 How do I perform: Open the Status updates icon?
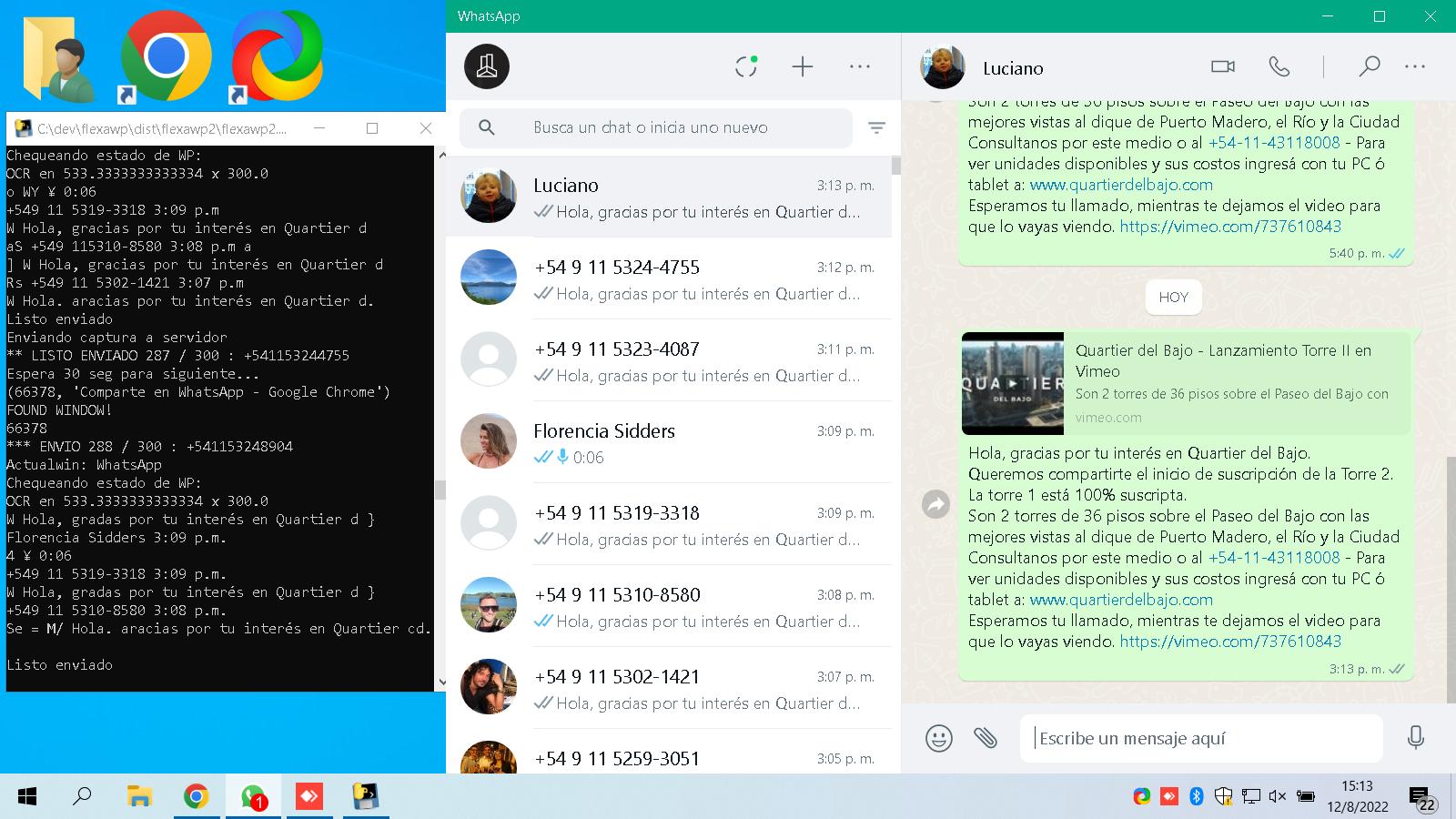[746, 66]
